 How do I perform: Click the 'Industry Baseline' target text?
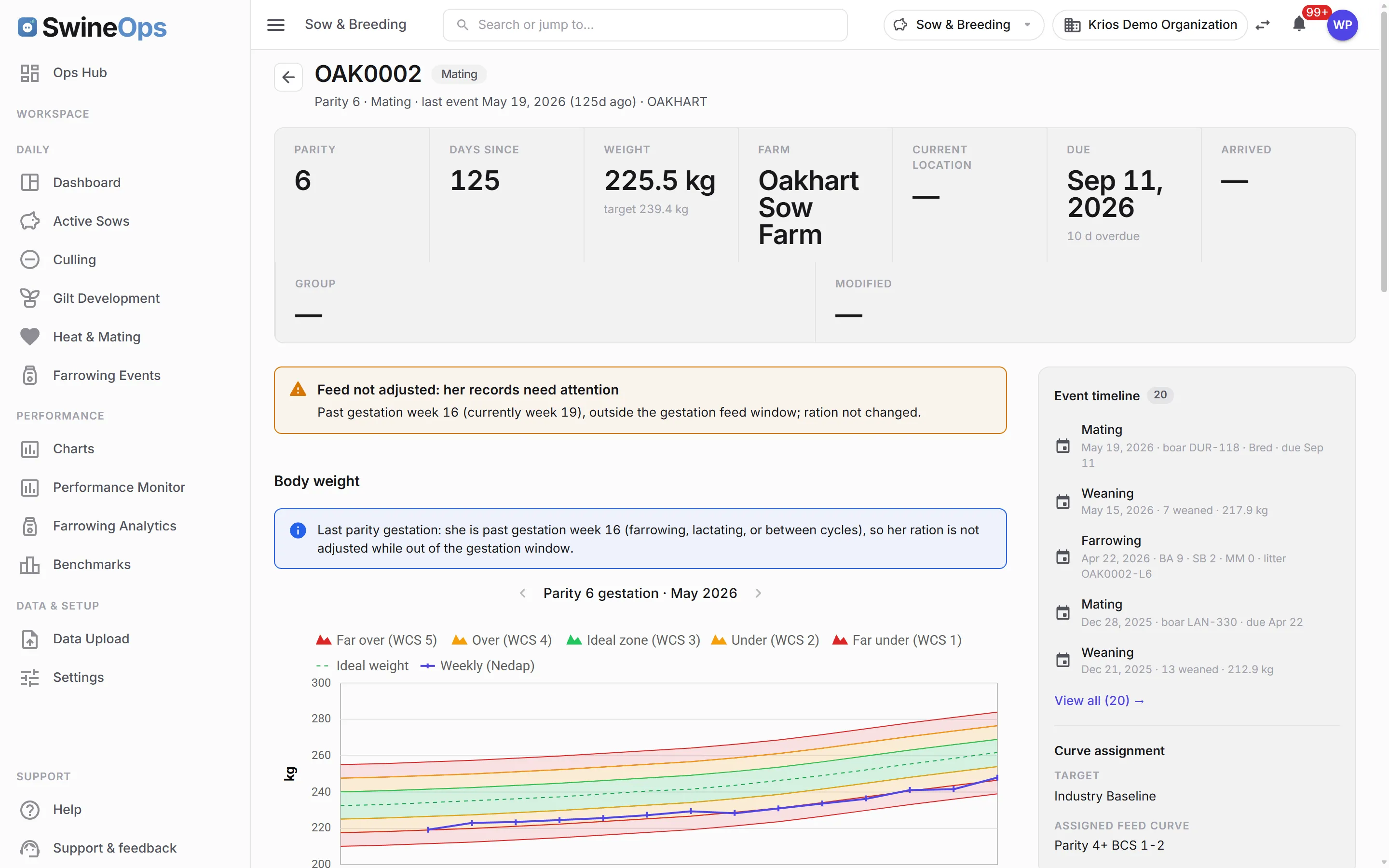coord(1105,796)
